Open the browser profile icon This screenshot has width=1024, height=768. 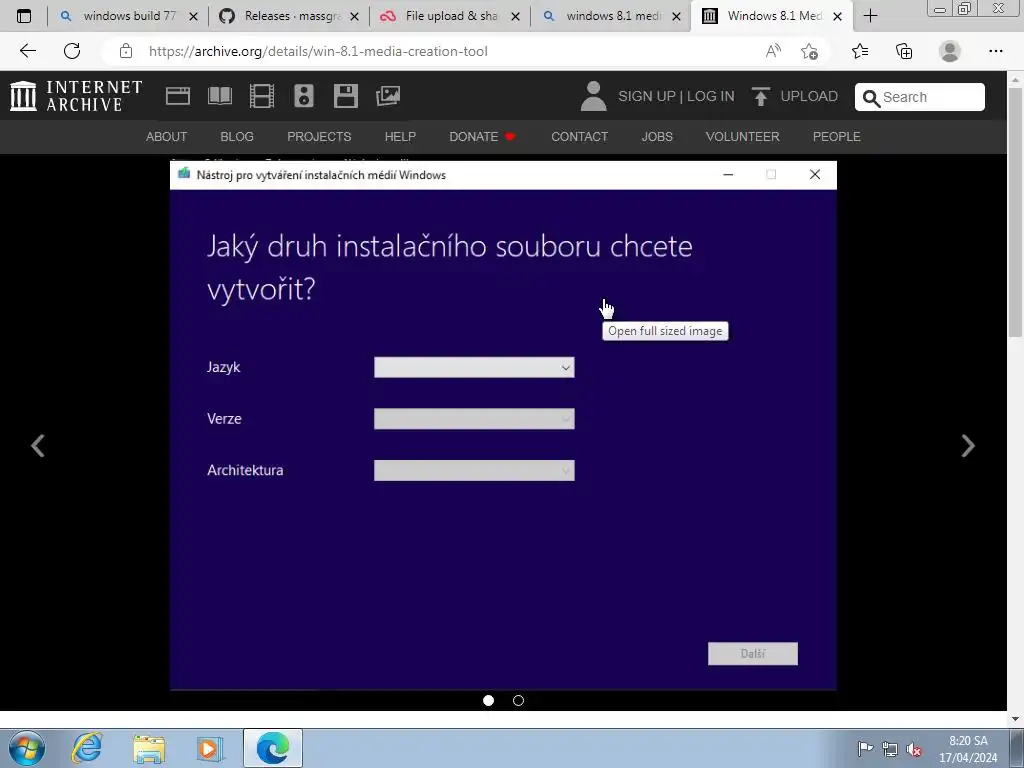pos(950,51)
